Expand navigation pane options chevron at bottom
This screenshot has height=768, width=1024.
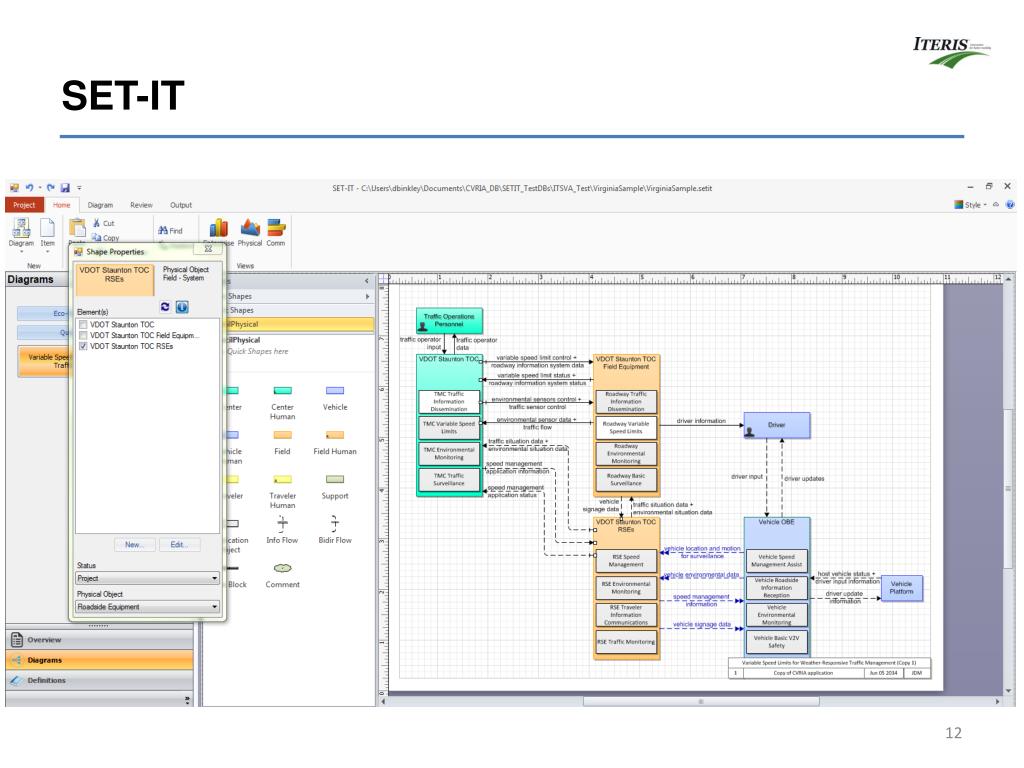[187, 700]
